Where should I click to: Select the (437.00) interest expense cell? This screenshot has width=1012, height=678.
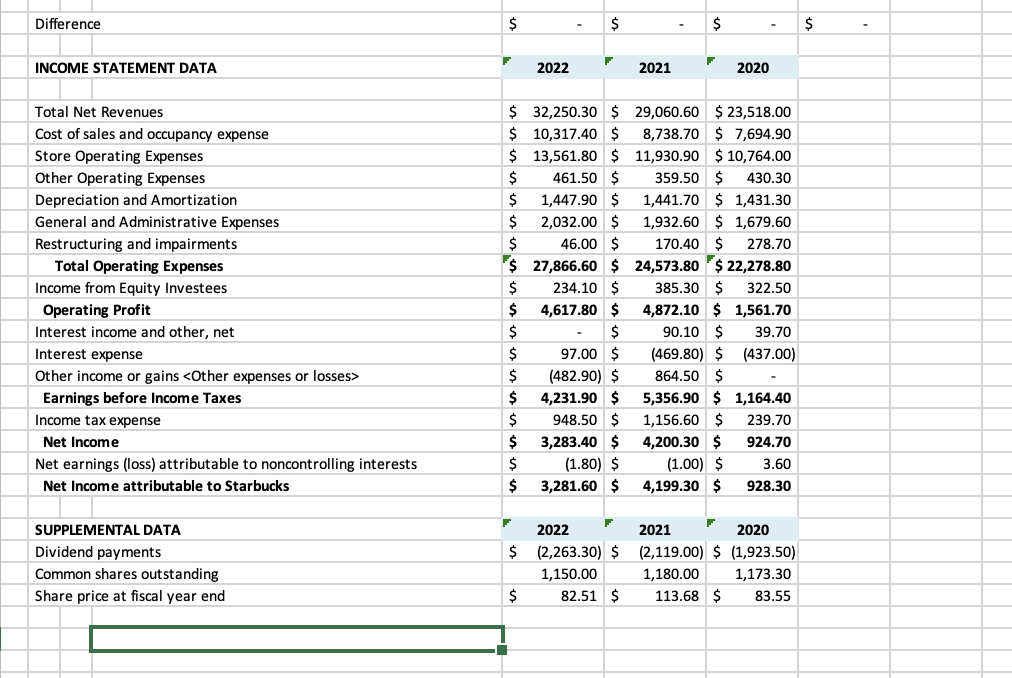753,353
